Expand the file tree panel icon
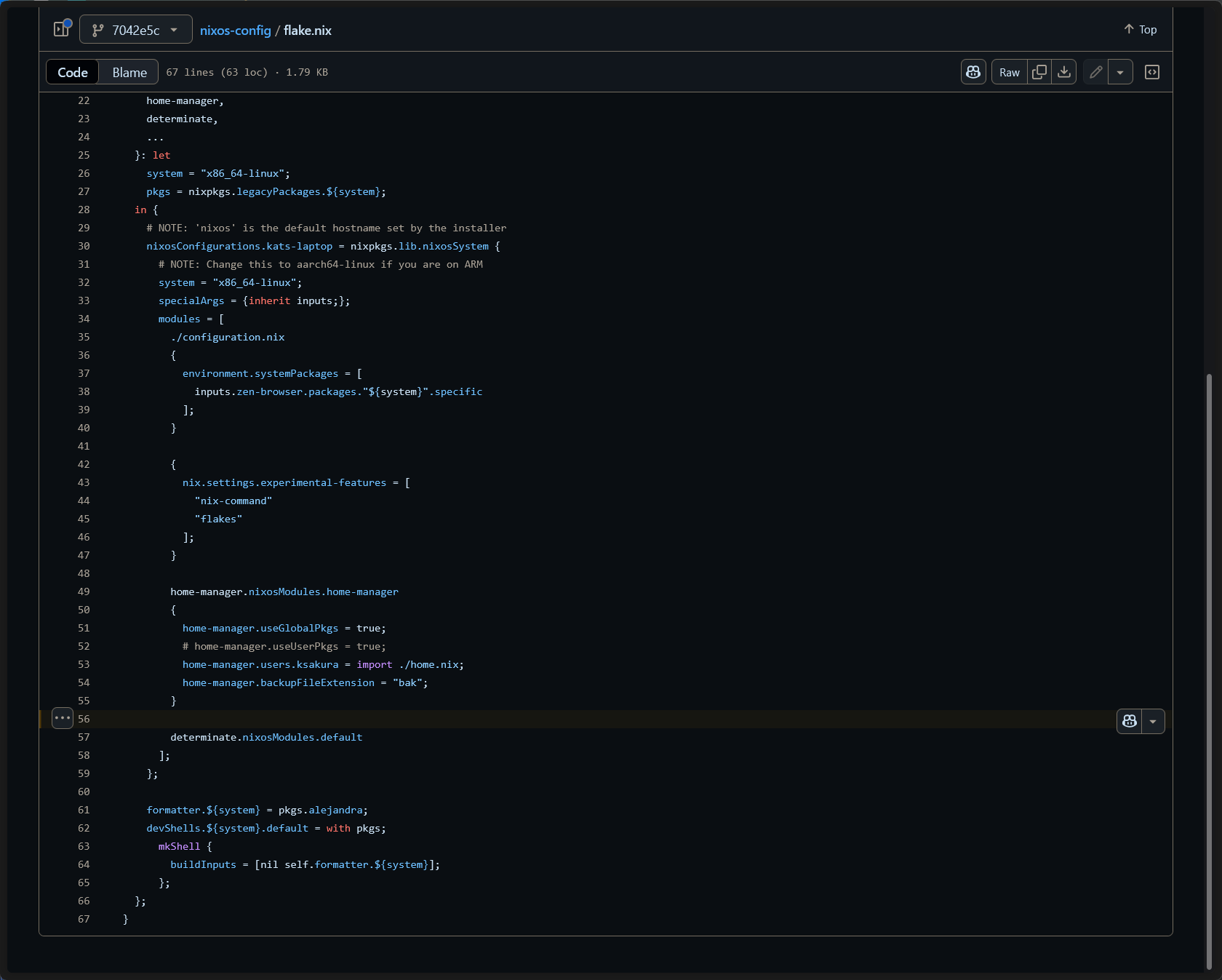The height and width of the screenshot is (980, 1222). (62, 29)
